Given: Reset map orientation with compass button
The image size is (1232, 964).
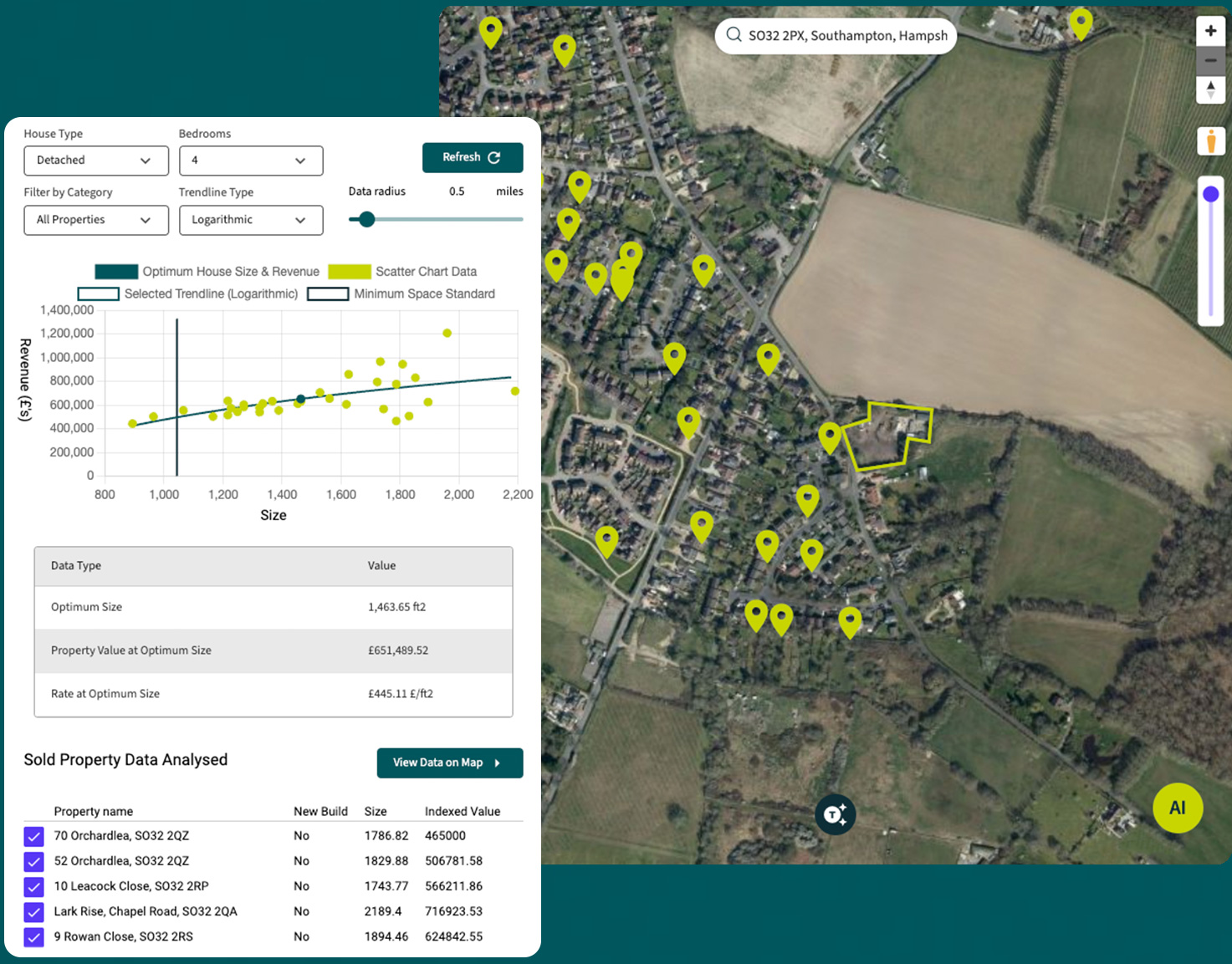Looking at the screenshot, I should coord(1210,89).
